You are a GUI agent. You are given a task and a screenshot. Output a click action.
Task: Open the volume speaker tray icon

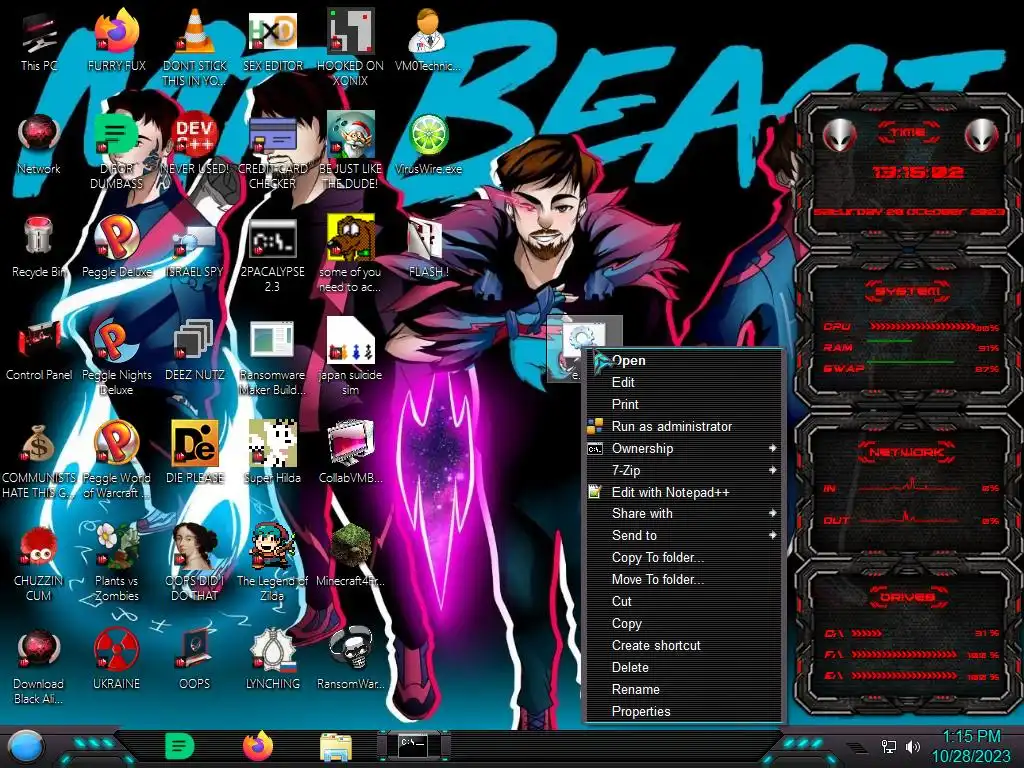[x=914, y=746]
